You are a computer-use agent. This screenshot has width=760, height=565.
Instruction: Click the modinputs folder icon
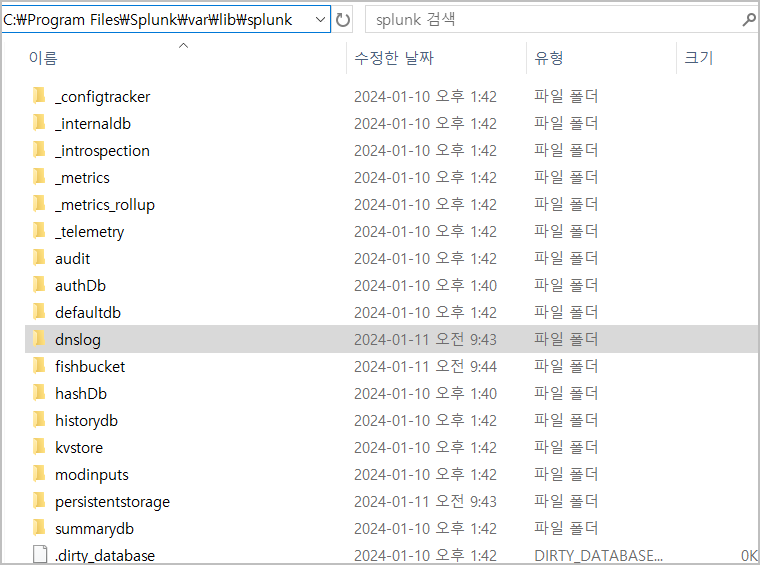(39, 474)
